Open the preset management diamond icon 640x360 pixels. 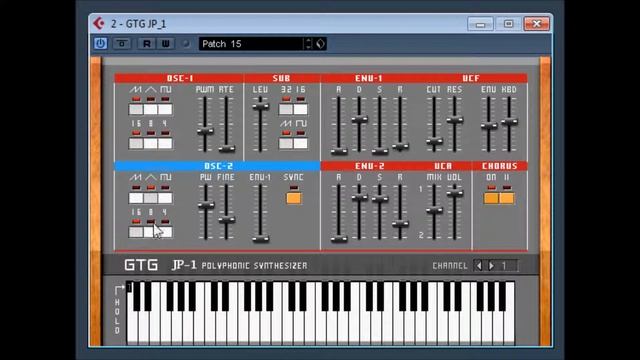point(320,44)
